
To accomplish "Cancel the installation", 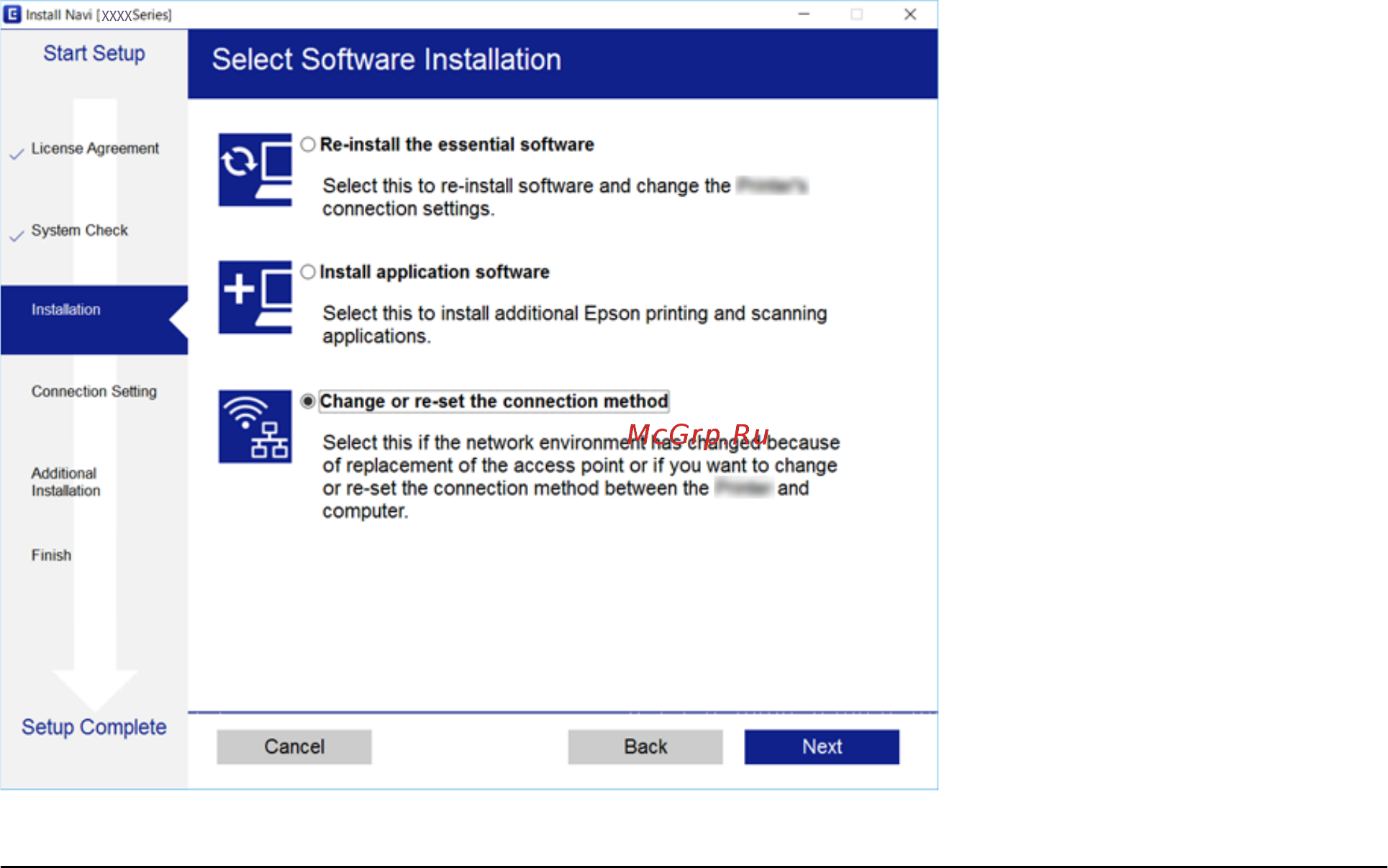I will [294, 746].
